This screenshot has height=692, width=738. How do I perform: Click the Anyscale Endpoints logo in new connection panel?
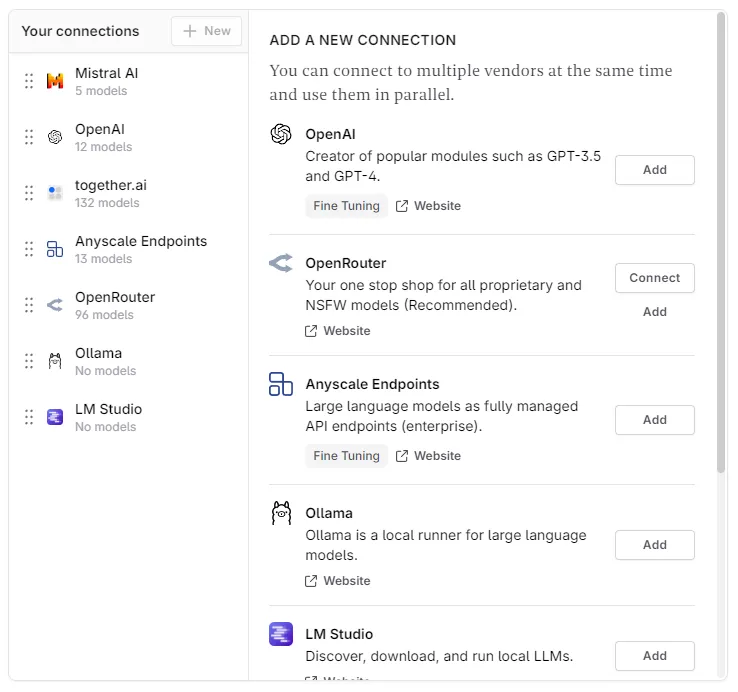tap(281, 384)
